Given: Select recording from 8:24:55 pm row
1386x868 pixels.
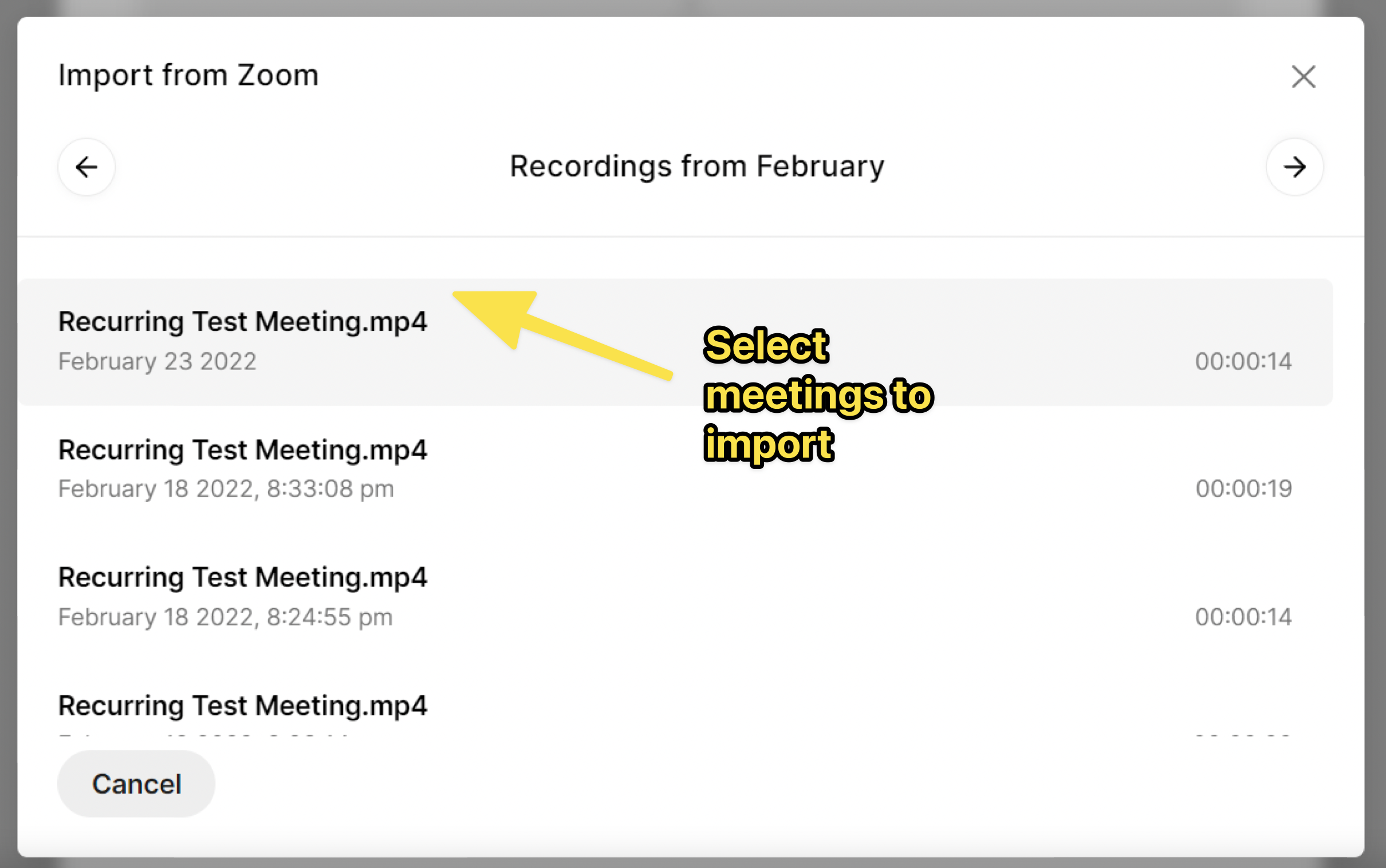Looking at the screenshot, I should (675, 597).
